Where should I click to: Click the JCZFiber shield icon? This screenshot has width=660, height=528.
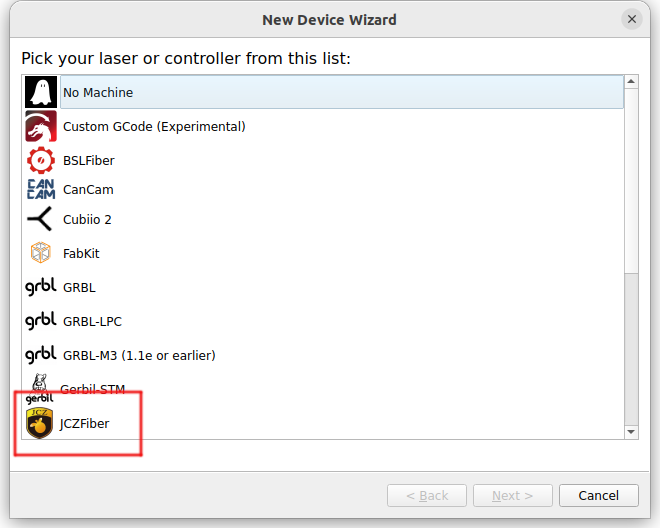[40, 423]
